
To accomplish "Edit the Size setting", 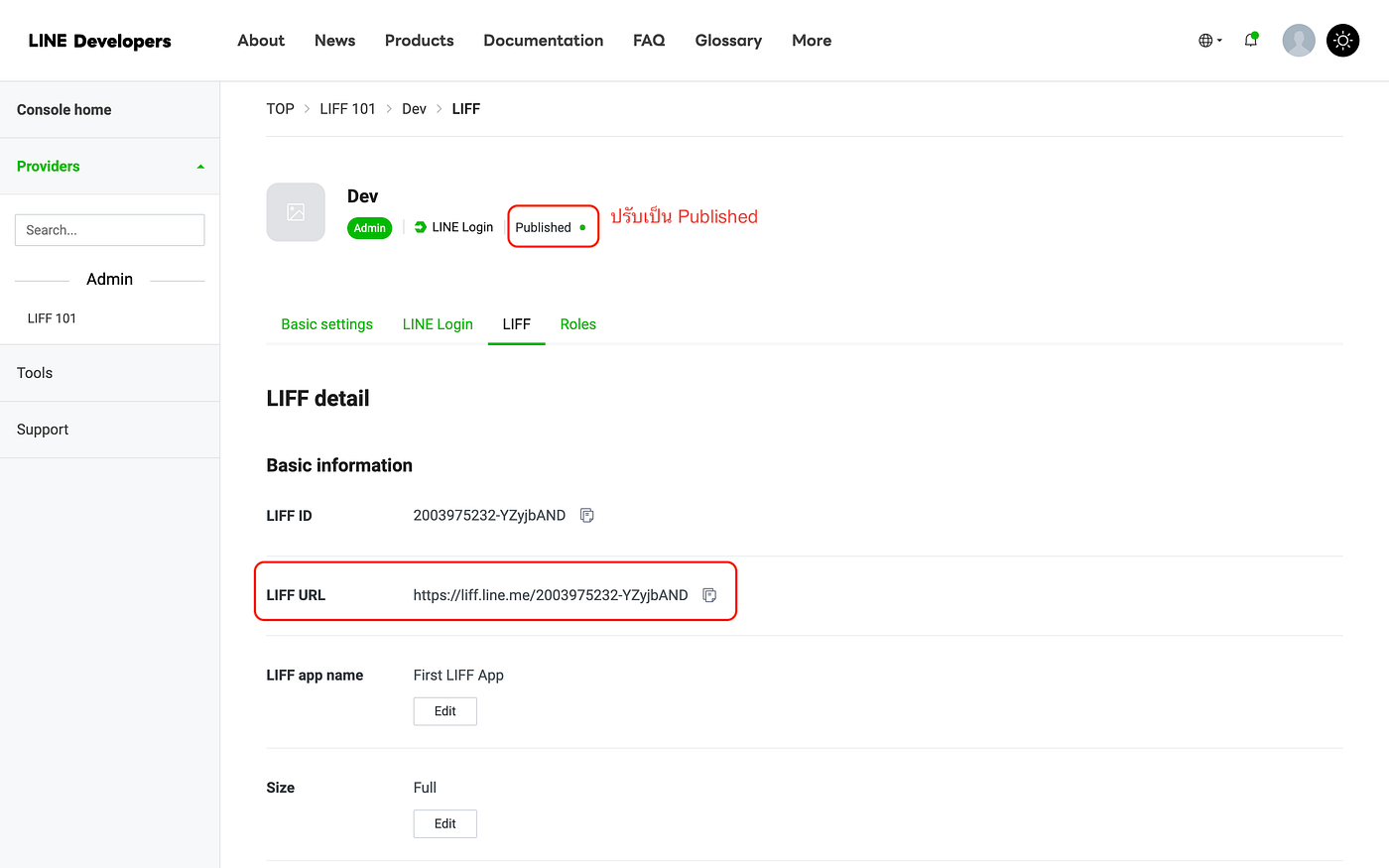I will tap(444, 823).
